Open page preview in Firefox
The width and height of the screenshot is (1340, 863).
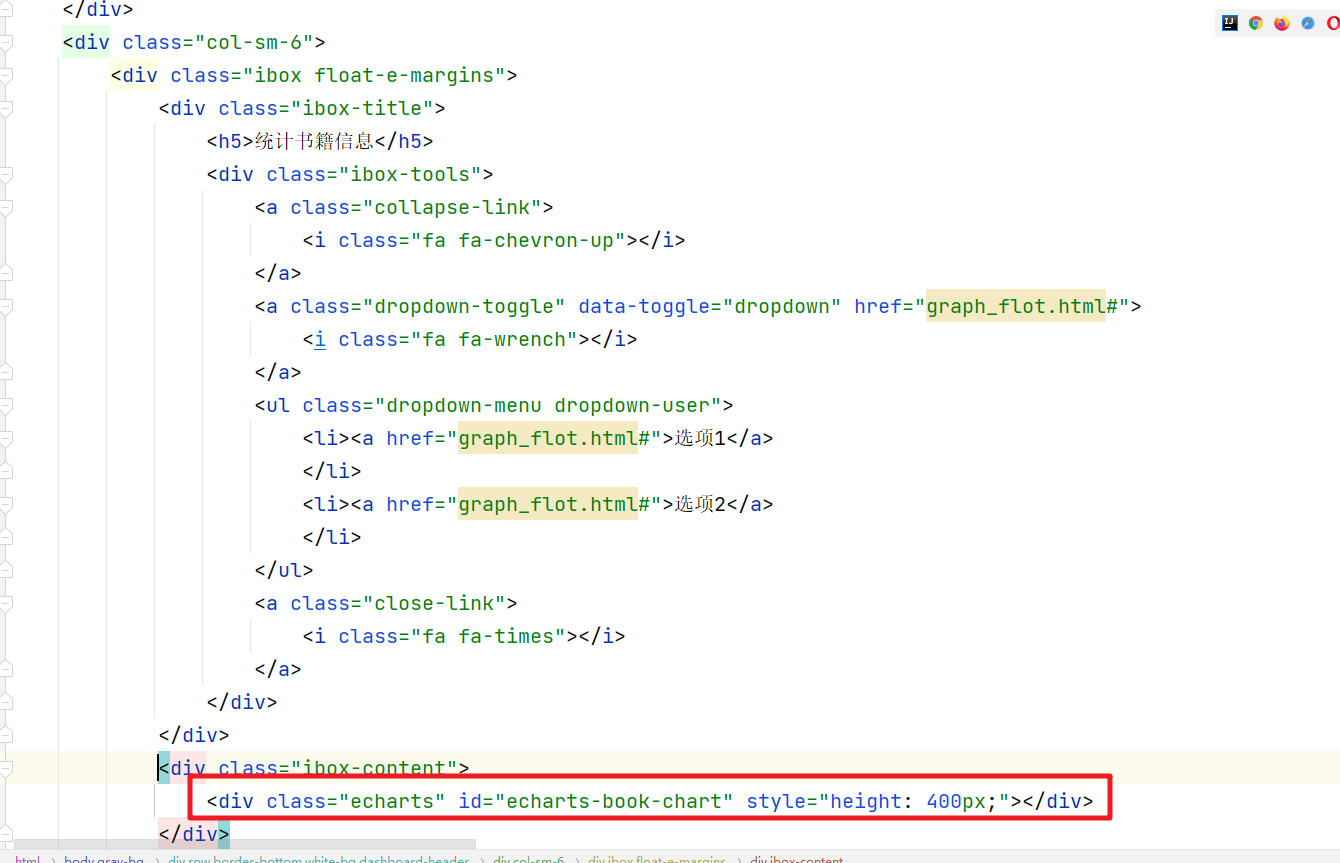coord(1282,23)
